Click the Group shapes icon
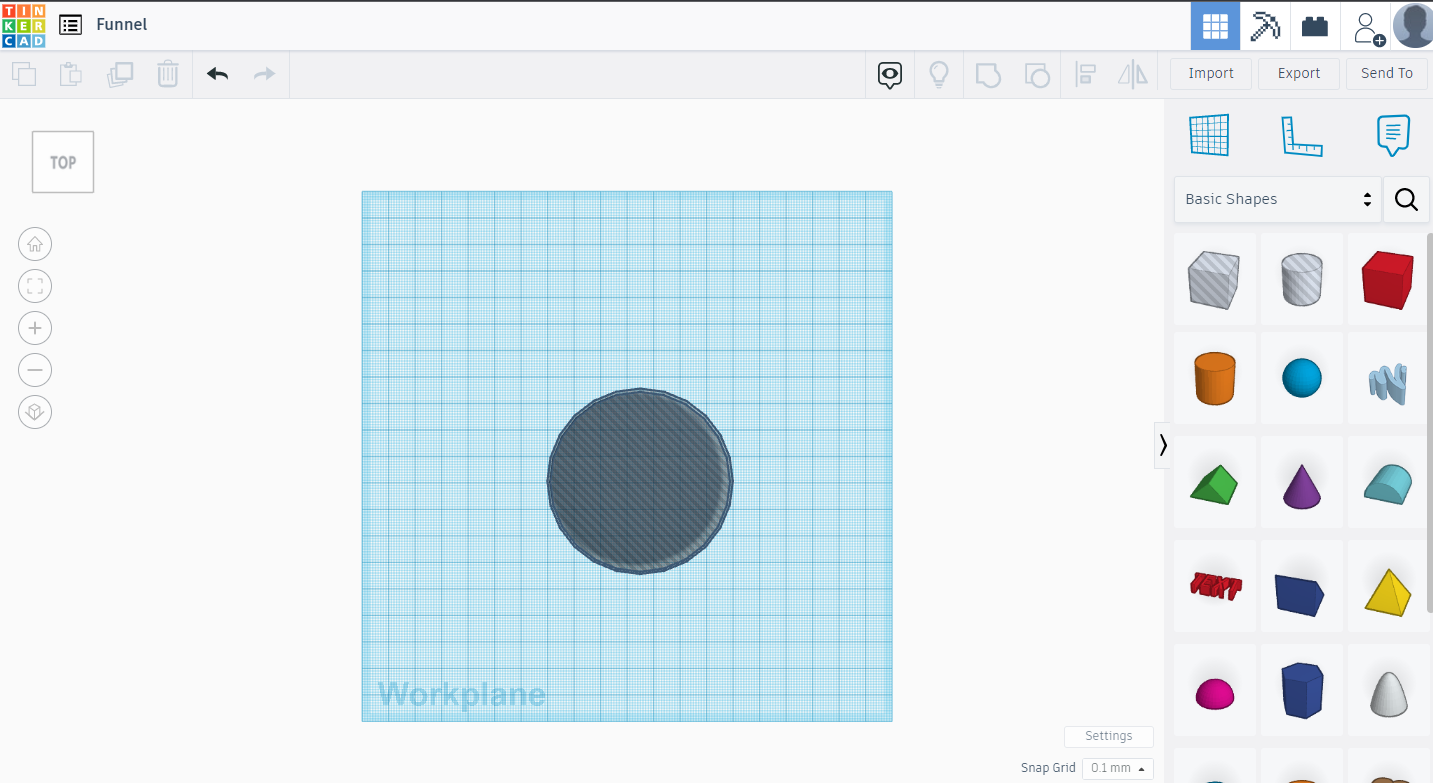This screenshot has height=783, width=1433. point(988,75)
